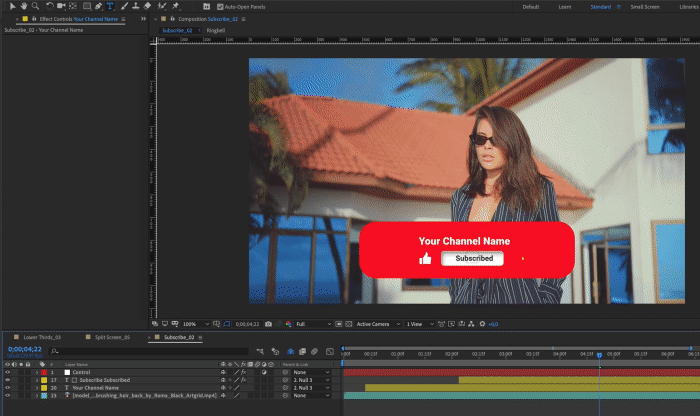Enable frame blending for timeline

302,352
